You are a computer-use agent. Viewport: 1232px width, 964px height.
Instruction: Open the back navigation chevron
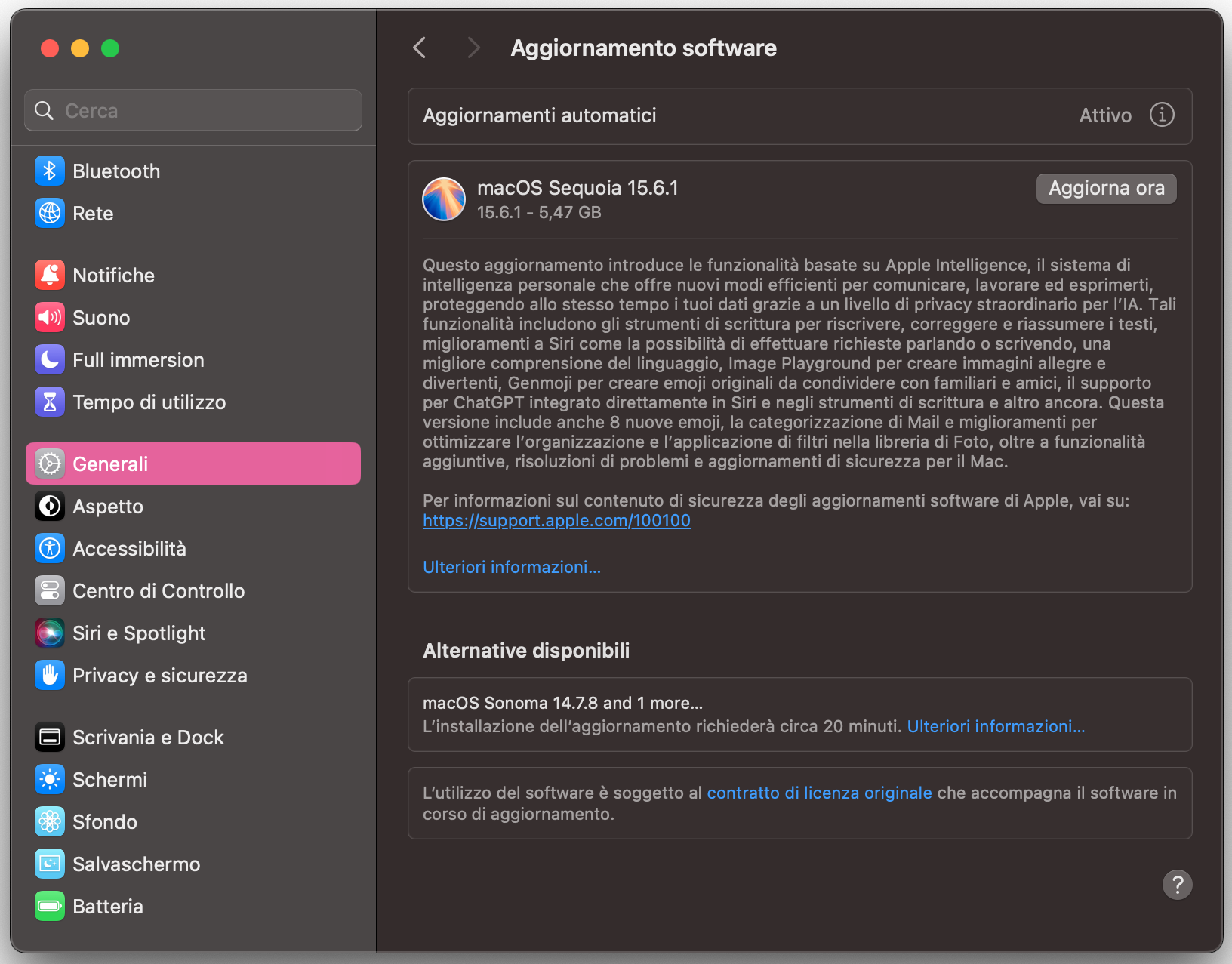[x=420, y=47]
